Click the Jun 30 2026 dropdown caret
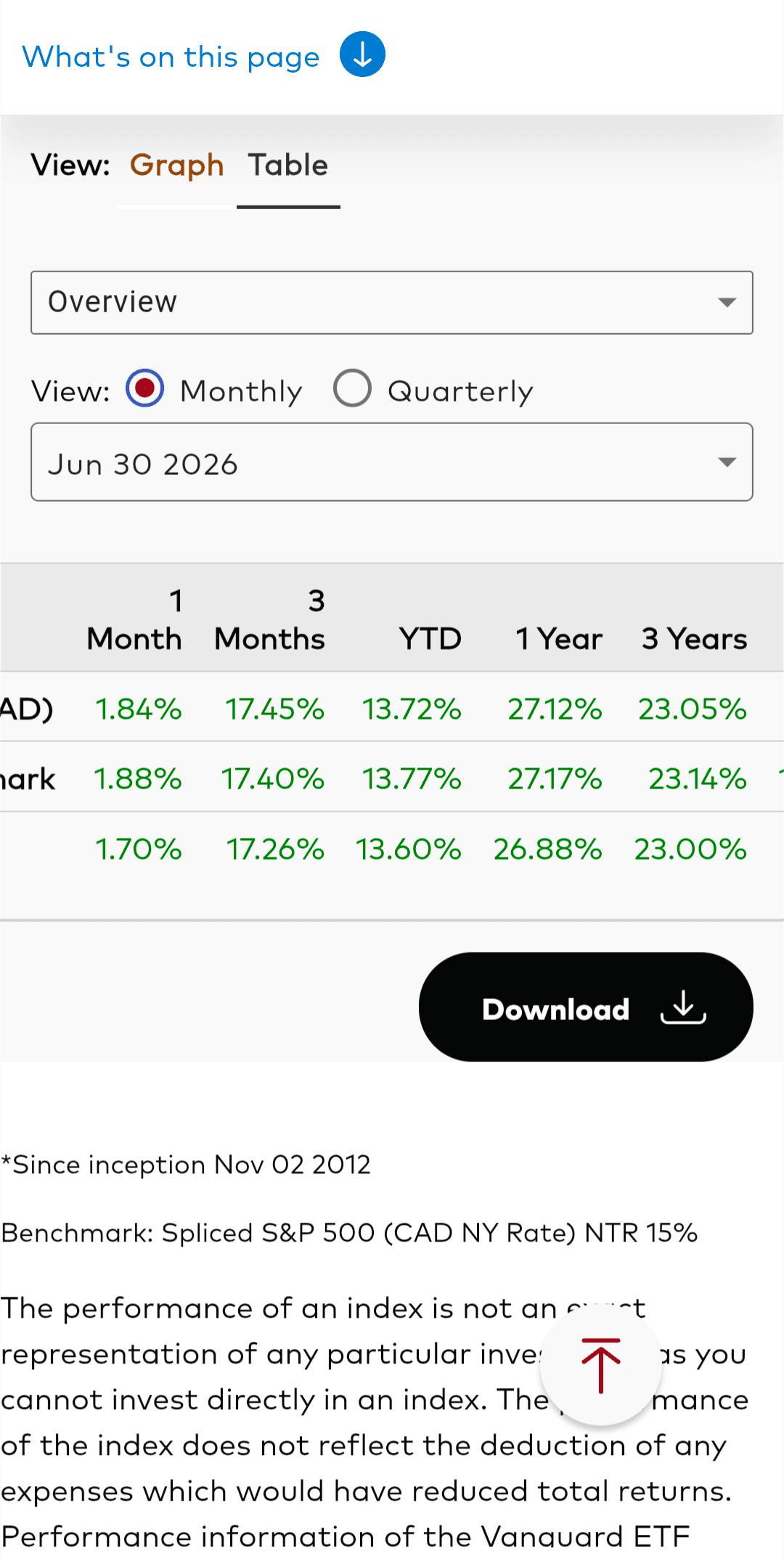 pos(727,462)
